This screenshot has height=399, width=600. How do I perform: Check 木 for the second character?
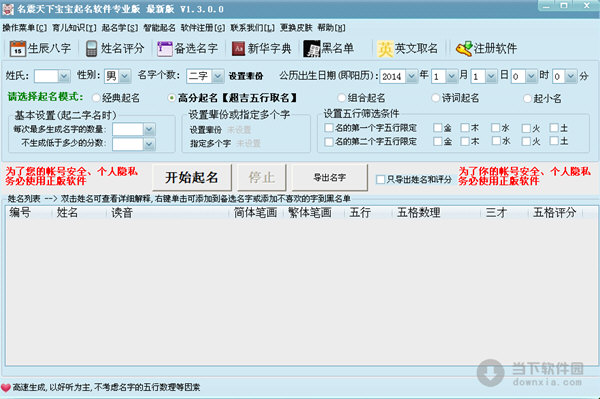click(465, 141)
